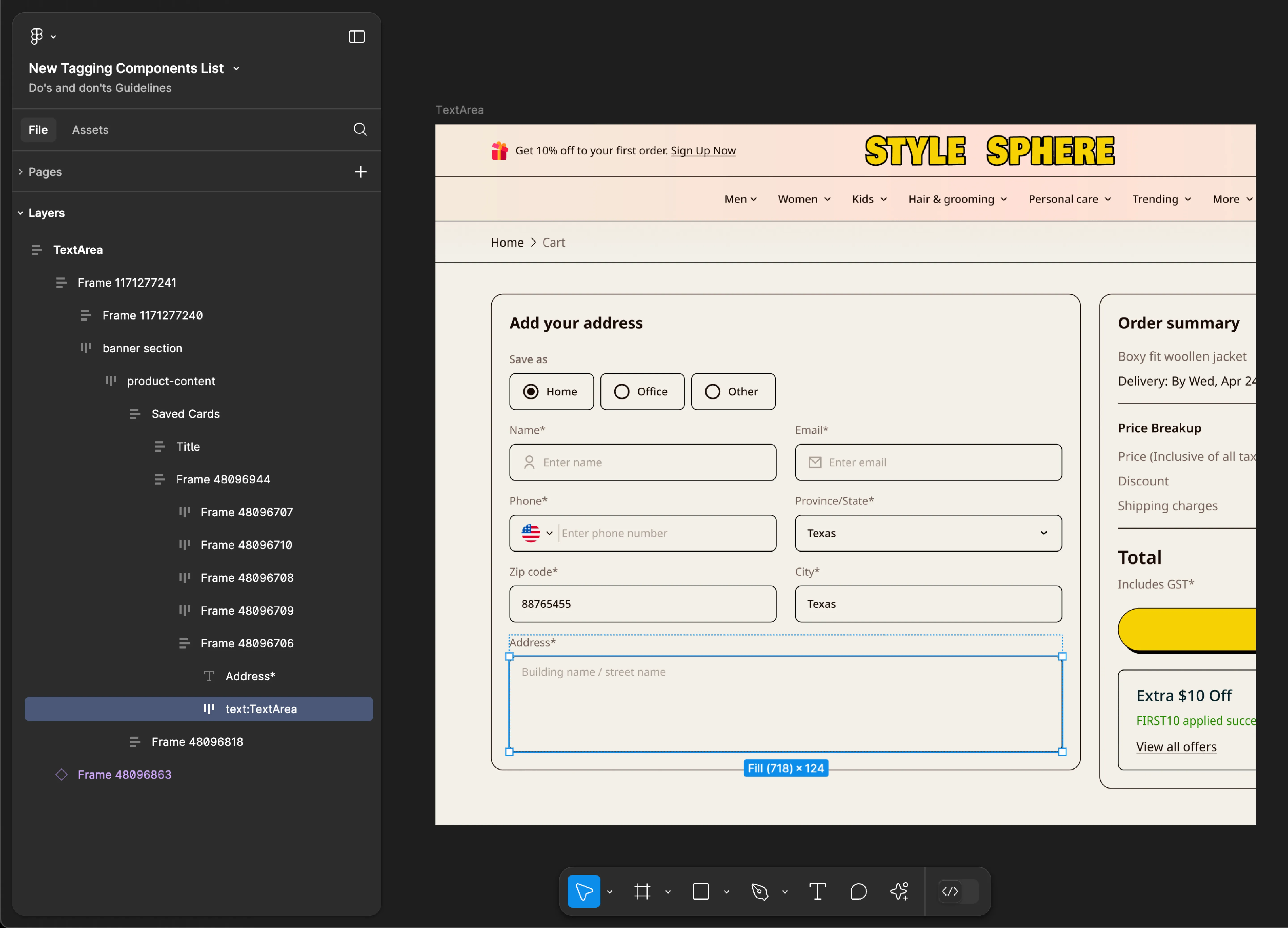This screenshot has height=928, width=1288.
Task: Click the yellow order button
Action: (x=1187, y=630)
